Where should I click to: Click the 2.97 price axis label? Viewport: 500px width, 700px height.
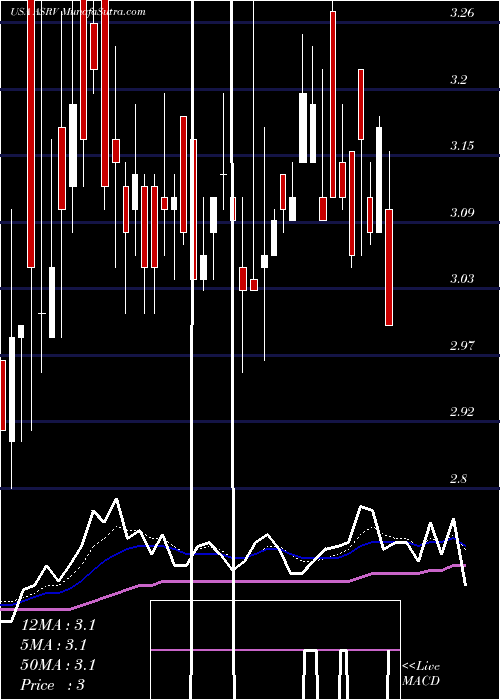462,346
